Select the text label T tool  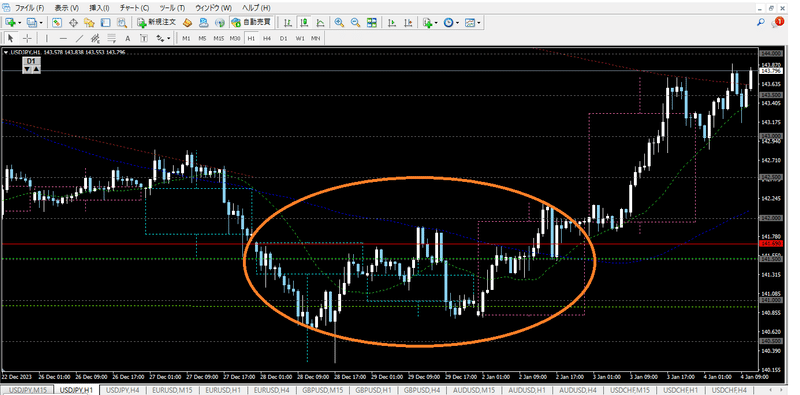pyautogui.click(x=144, y=38)
